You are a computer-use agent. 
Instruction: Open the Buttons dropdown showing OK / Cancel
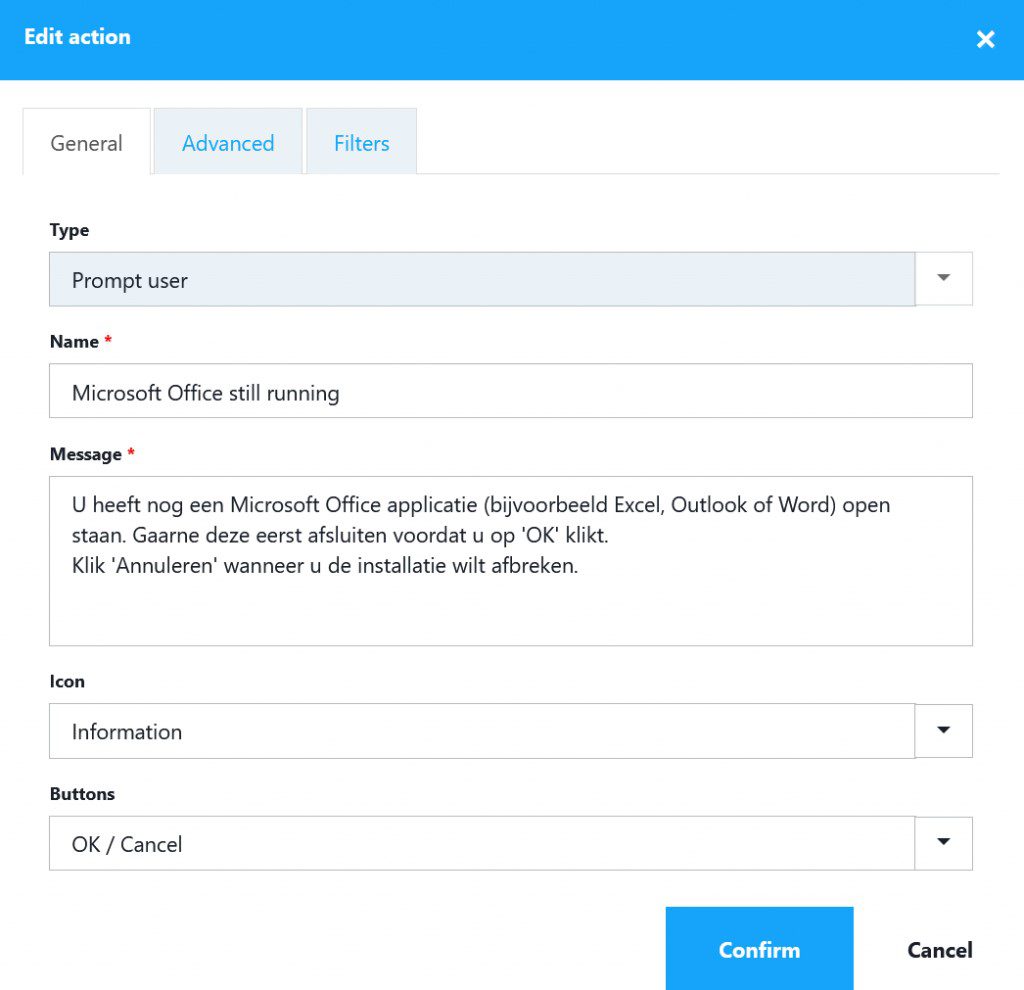pyautogui.click(x=480, y=843)
